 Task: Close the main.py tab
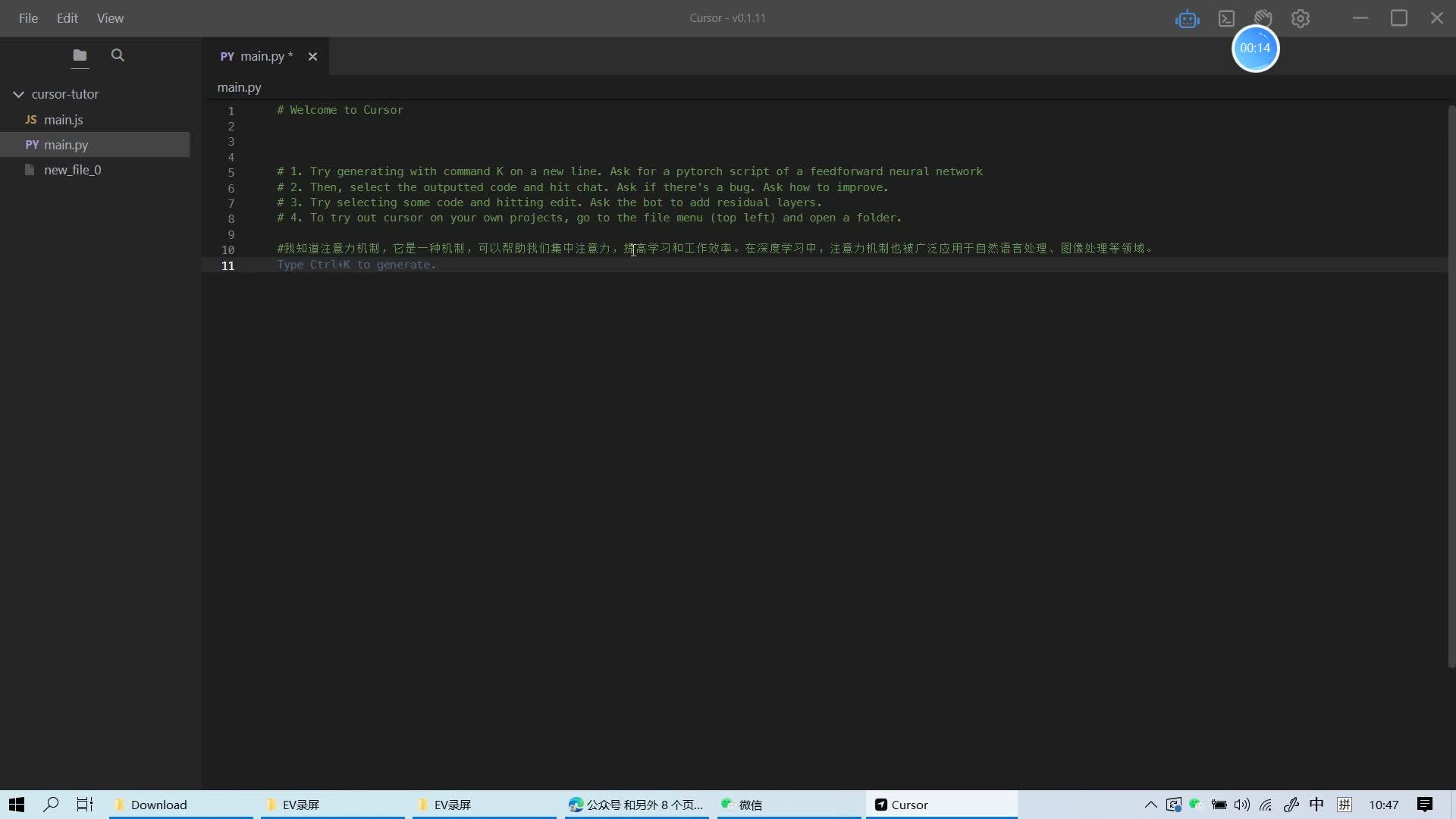[x=312, y=57]
